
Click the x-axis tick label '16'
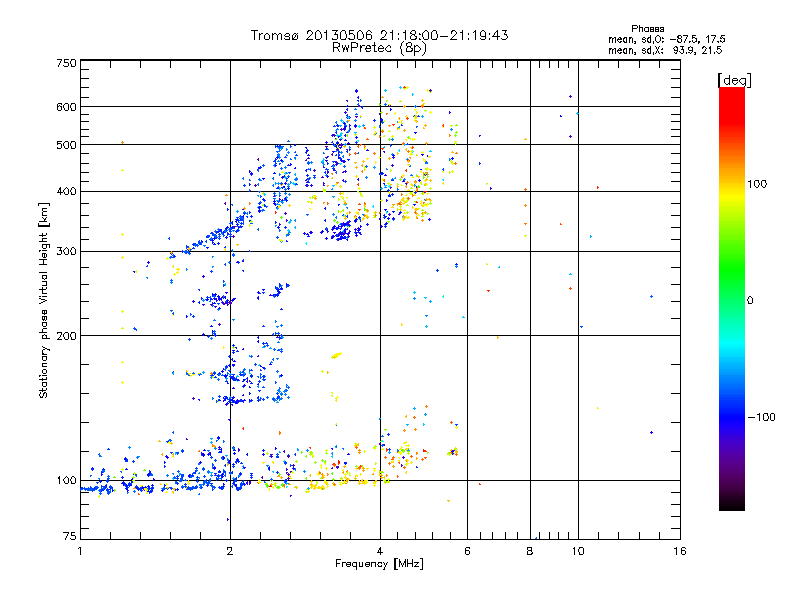click(x=680, y=551)
